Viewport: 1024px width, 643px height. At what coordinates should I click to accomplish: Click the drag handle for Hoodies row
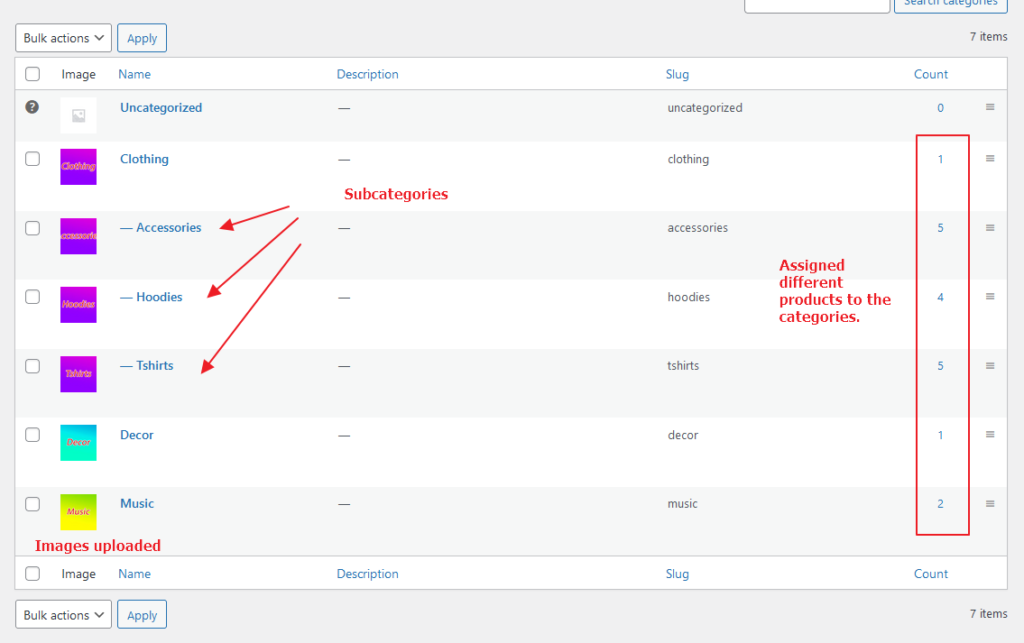pos(990,297)
